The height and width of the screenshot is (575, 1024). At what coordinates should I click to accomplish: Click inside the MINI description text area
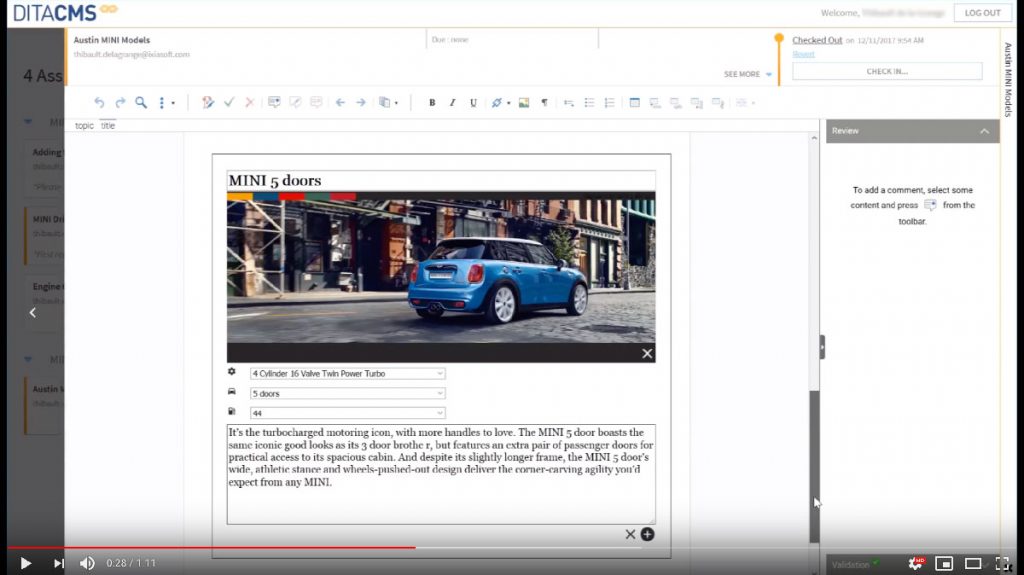tap(441, 474)
